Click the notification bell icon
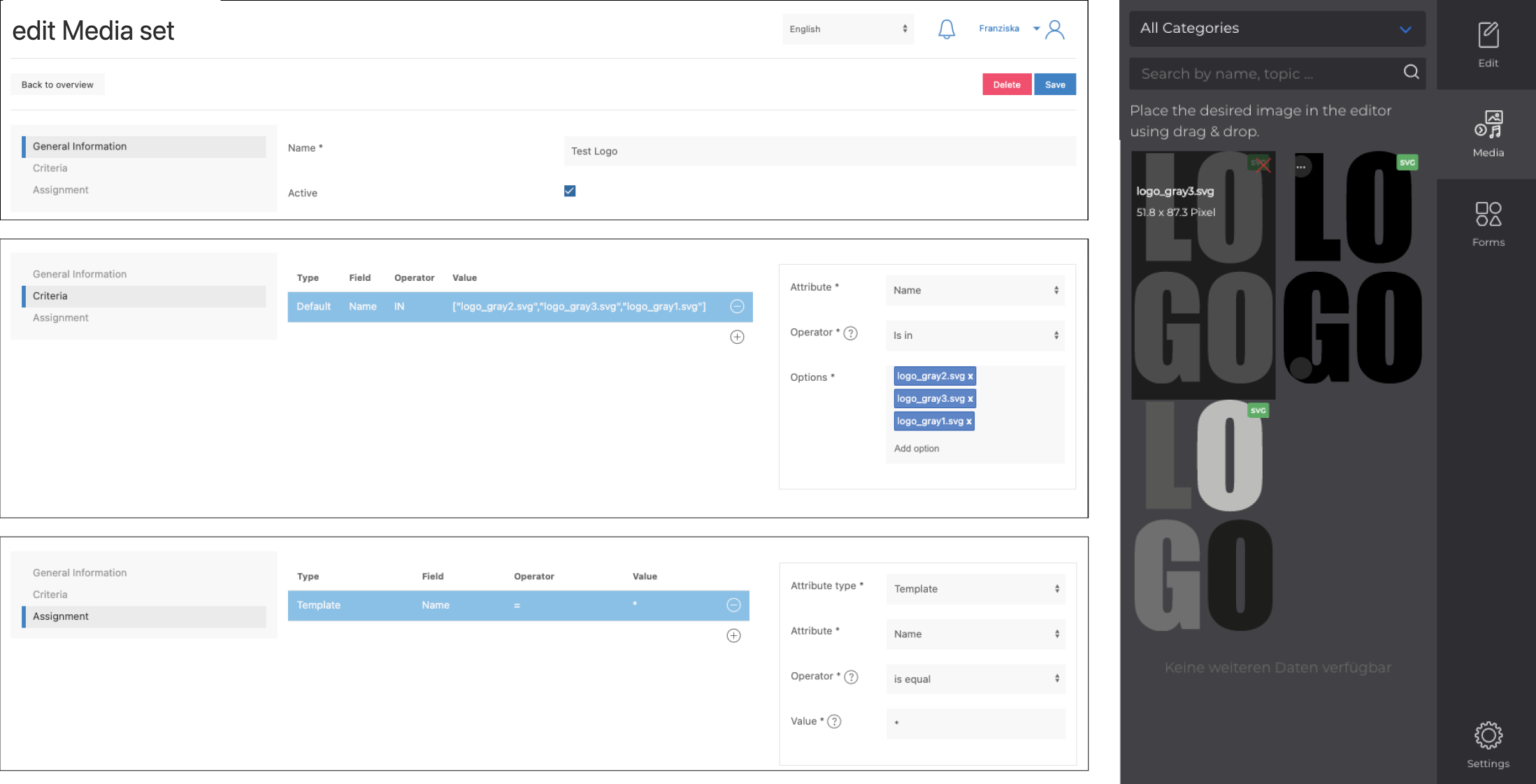 click(x=946, y=29)
